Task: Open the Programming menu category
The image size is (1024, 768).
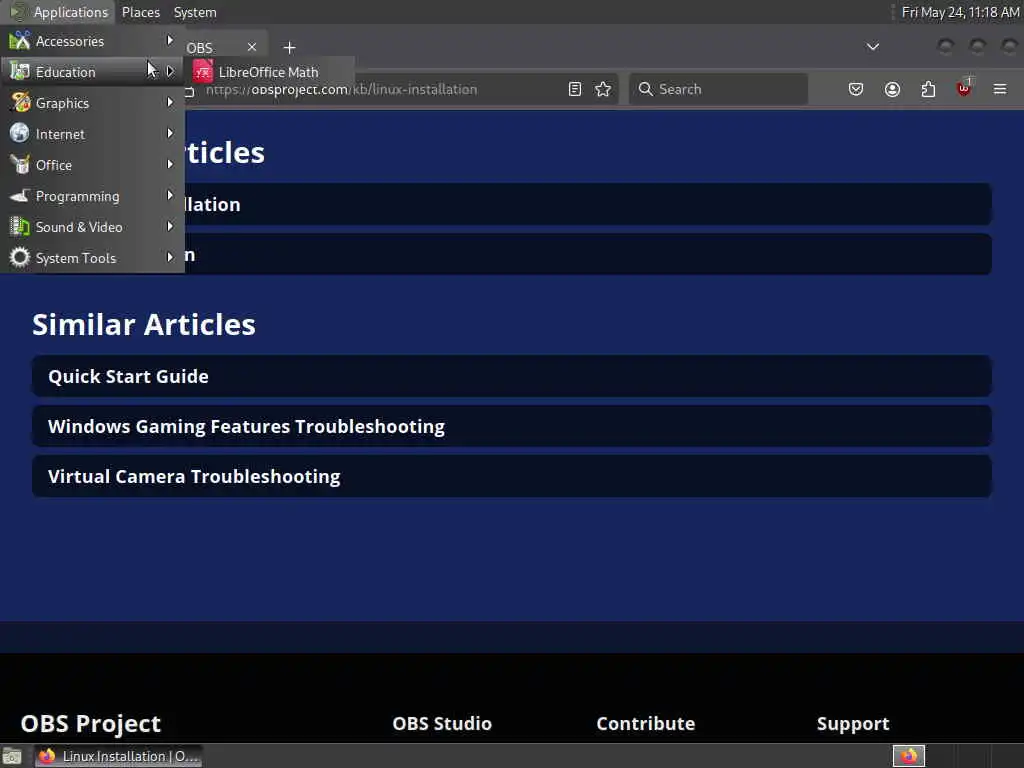Action: [x=92, y=196]
